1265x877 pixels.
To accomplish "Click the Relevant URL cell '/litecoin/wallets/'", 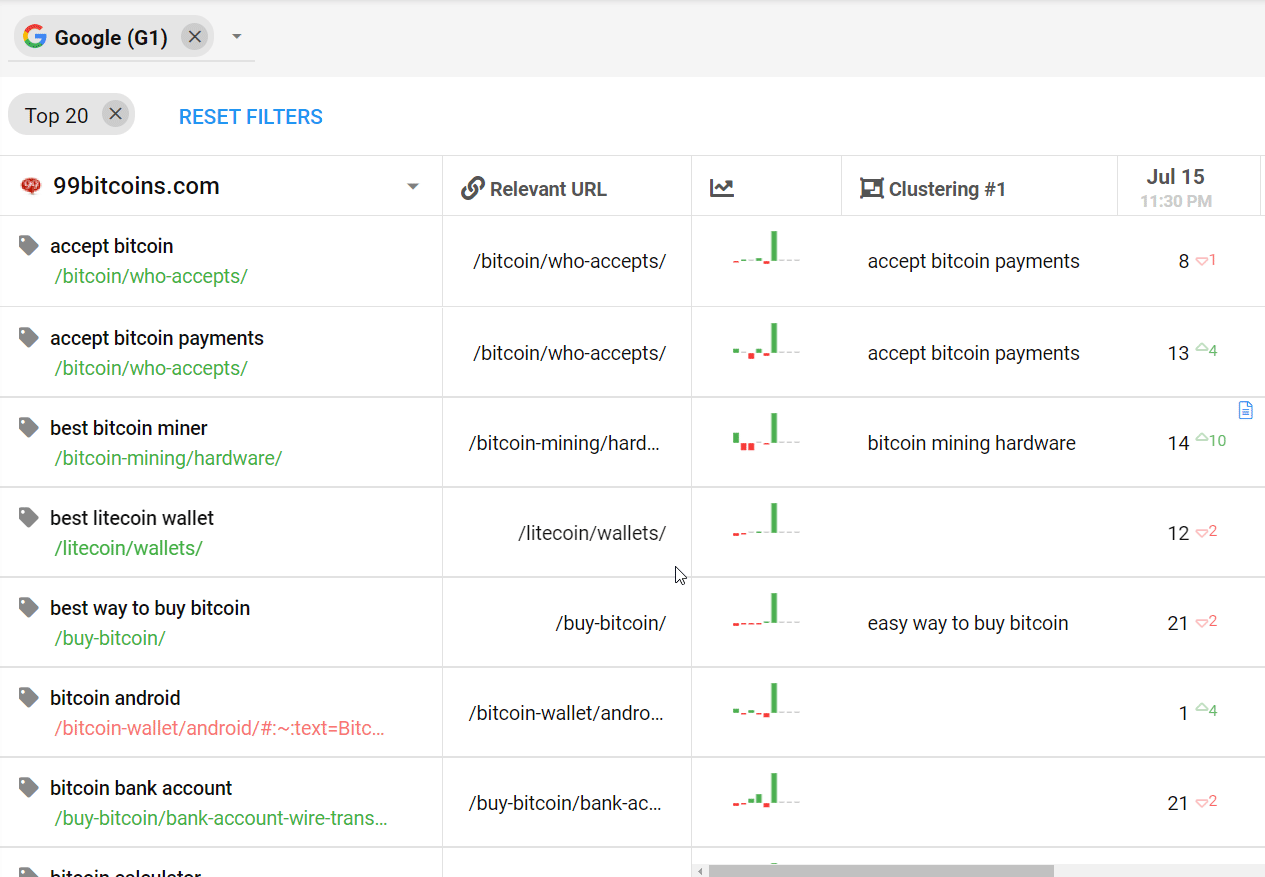I will point(592,533).
